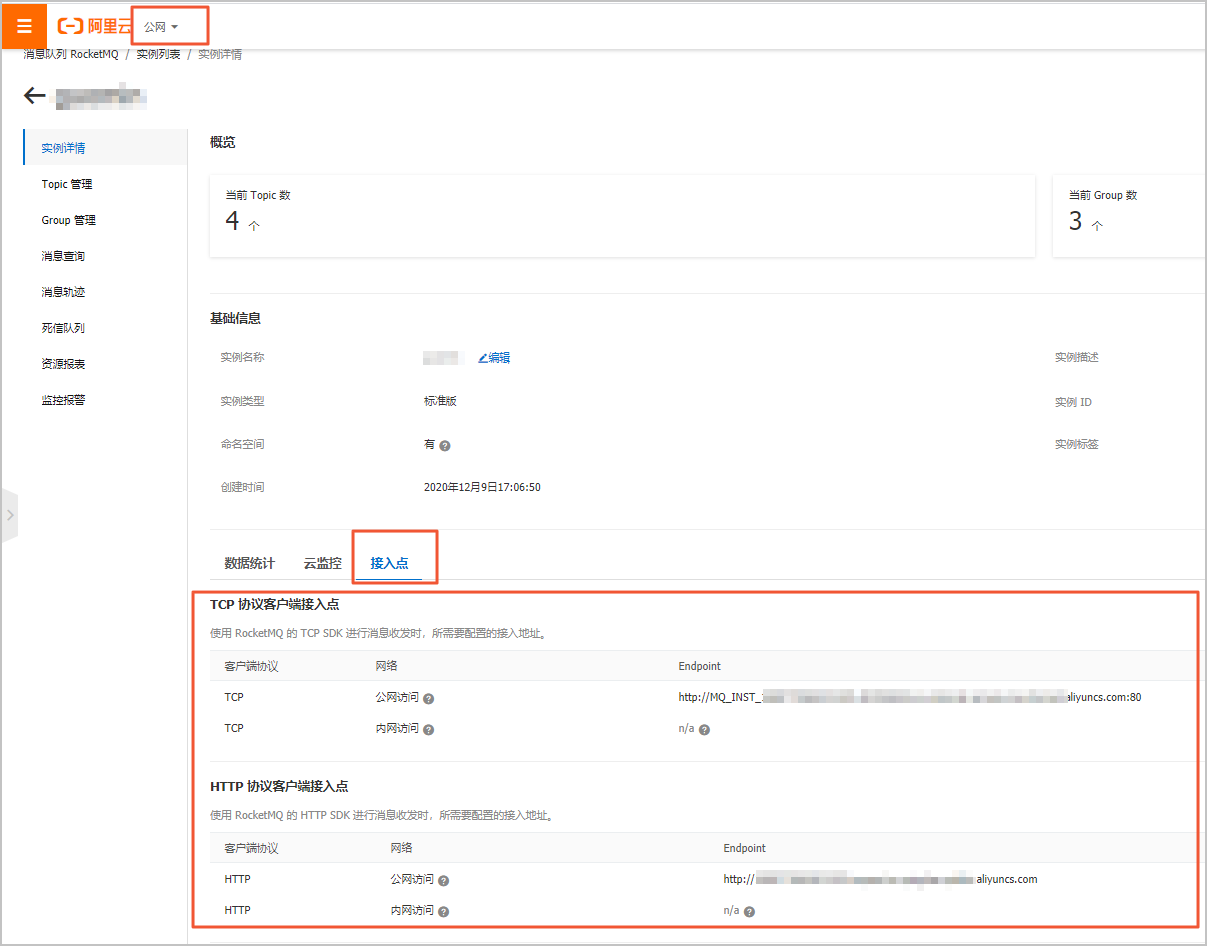
Task: Click the 实例 ID label
Action: click(x=1073, y=402)
